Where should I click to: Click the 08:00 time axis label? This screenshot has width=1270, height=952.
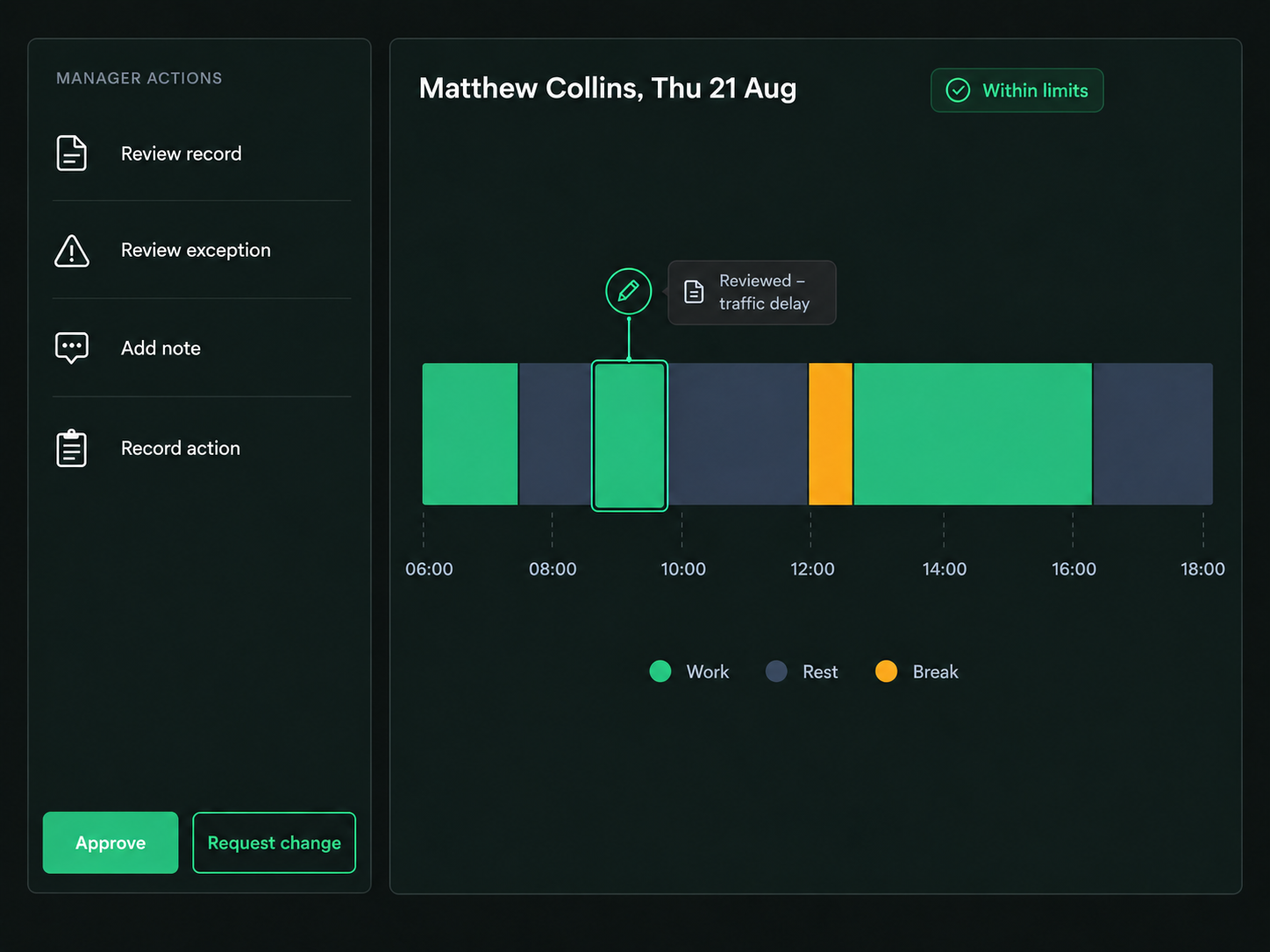click(x=553, y=569)
